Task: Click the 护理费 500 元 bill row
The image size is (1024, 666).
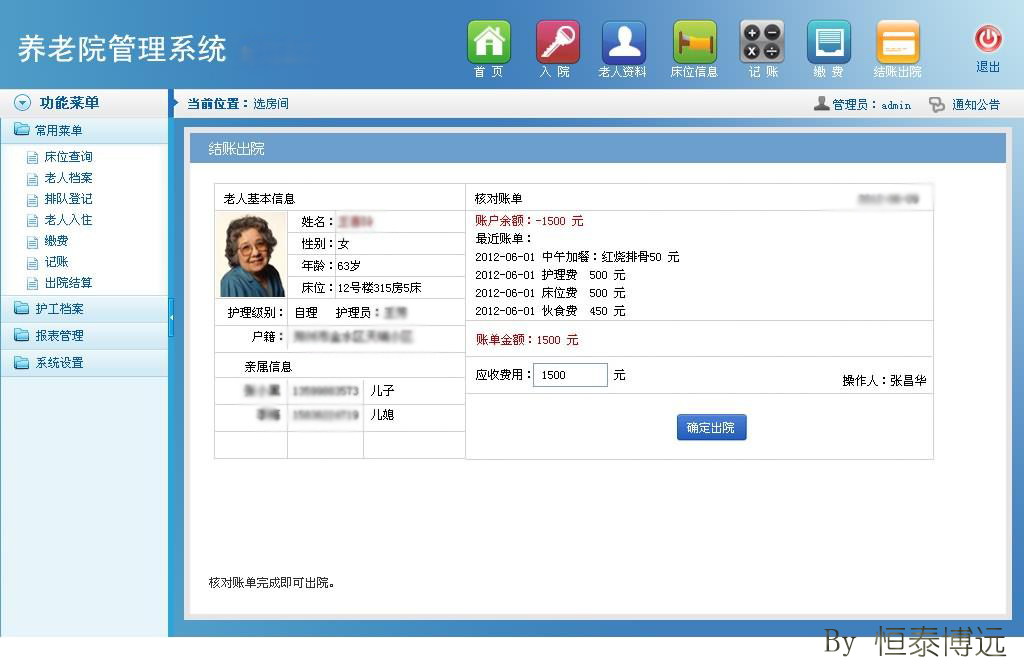Action: 550,275
